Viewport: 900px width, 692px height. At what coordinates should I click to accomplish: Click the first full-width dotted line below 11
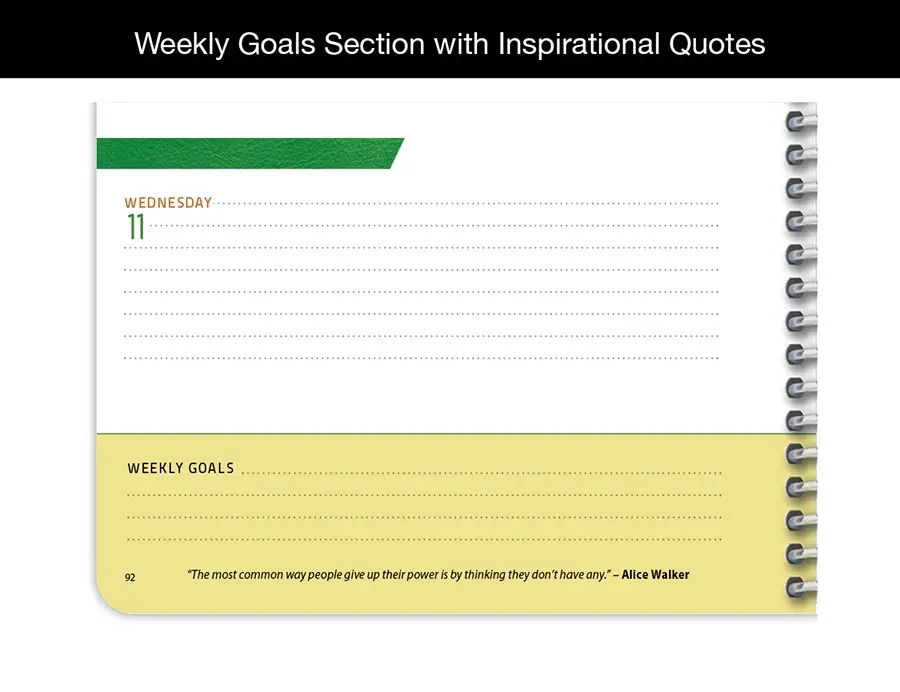(420, 247)
